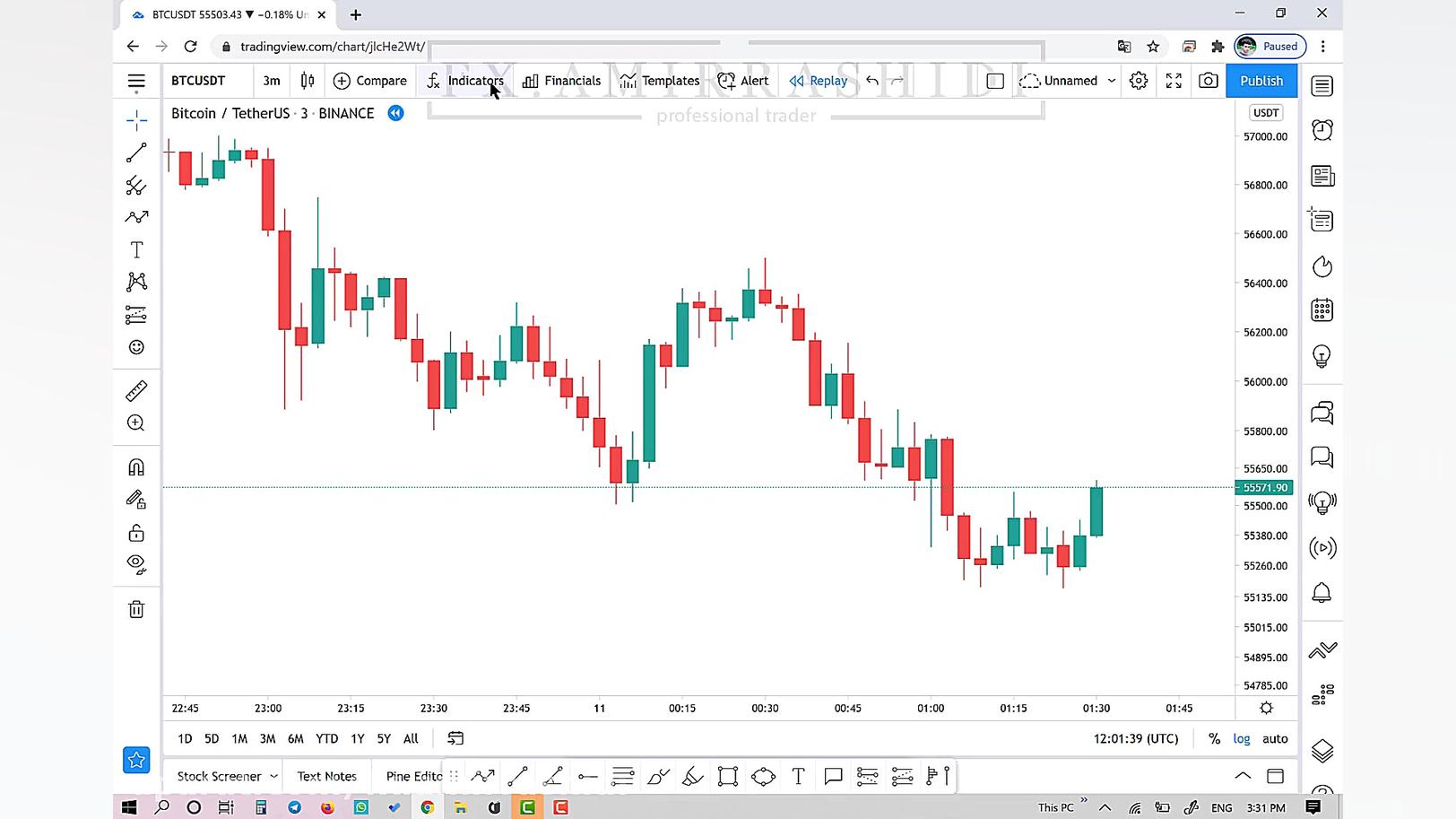Open the notifications bell panel

(1322, 593)
